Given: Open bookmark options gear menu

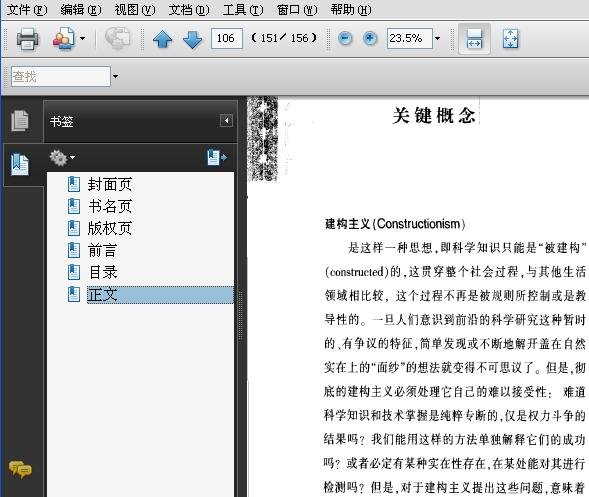Looking at the screenshot, I should [62, 157].
